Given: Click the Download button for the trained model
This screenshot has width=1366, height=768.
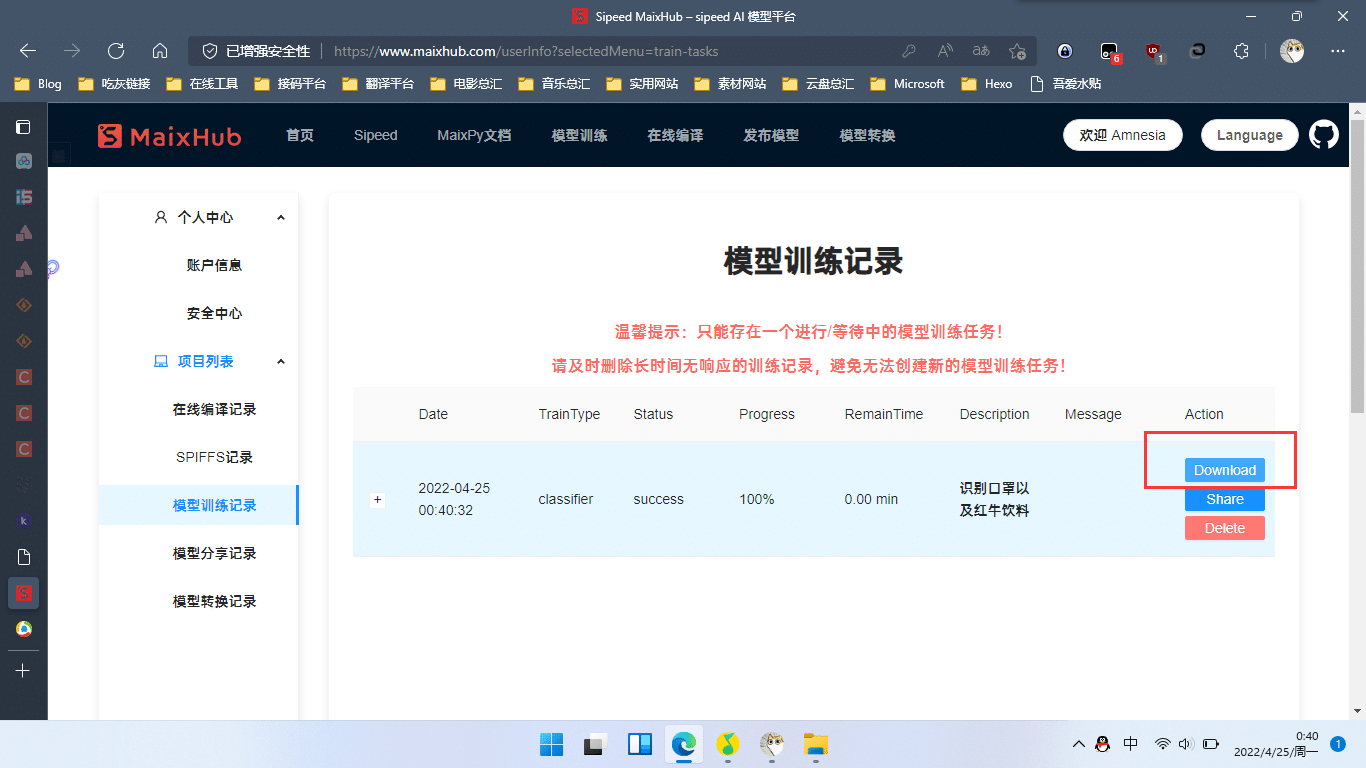Looking at the screenshot, I should [x=1224, y=470].
